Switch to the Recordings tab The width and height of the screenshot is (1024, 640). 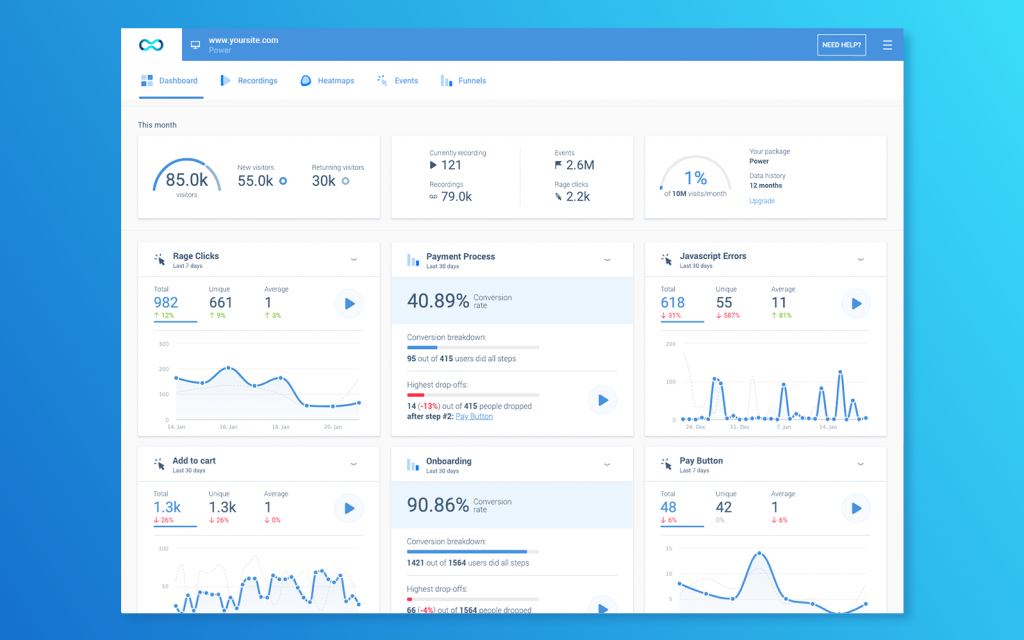pos(249,80)
